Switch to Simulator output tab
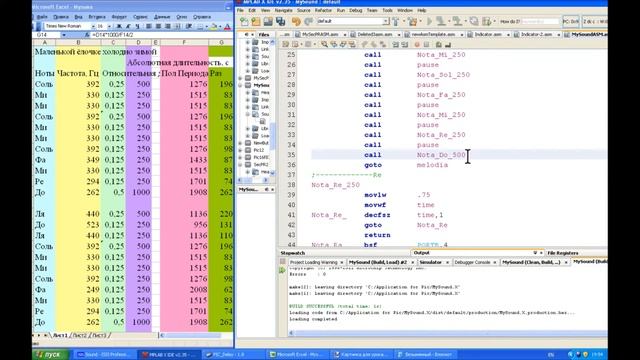The image size is (640, 360). pyautogui.click(x=431, y=262)
